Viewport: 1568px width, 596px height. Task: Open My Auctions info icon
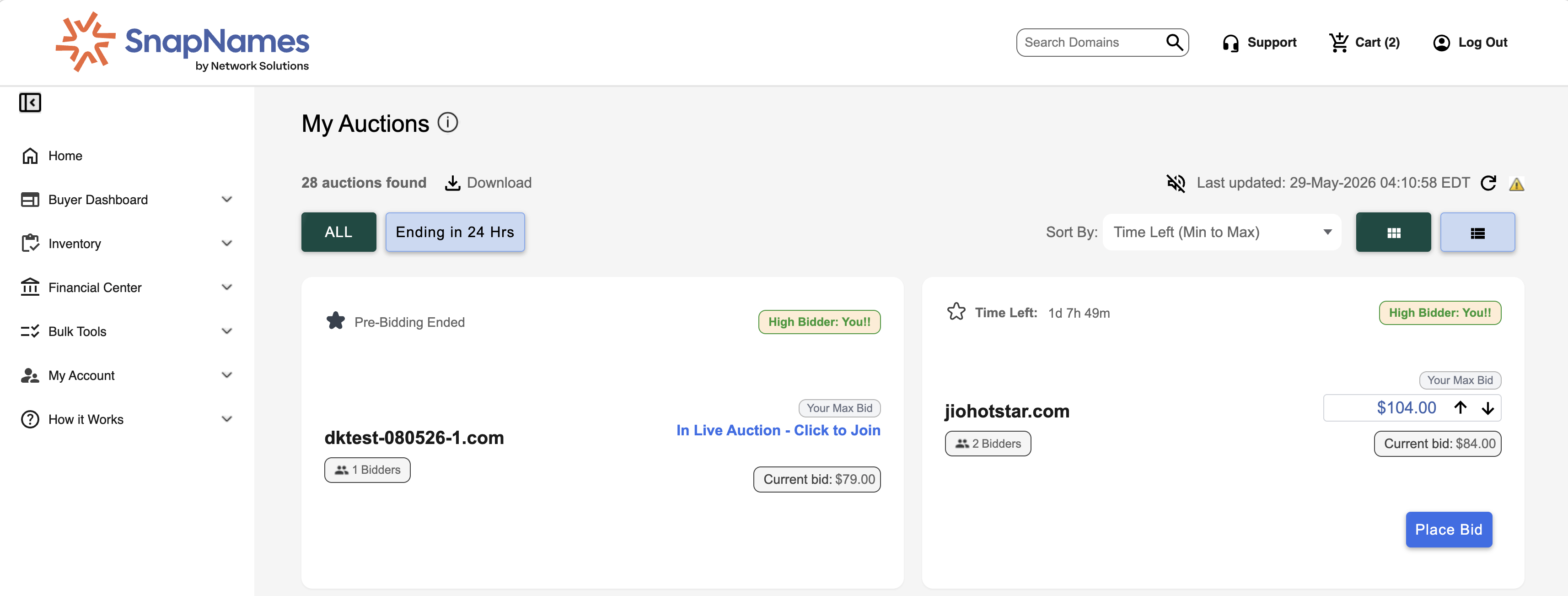pos(447,123)
